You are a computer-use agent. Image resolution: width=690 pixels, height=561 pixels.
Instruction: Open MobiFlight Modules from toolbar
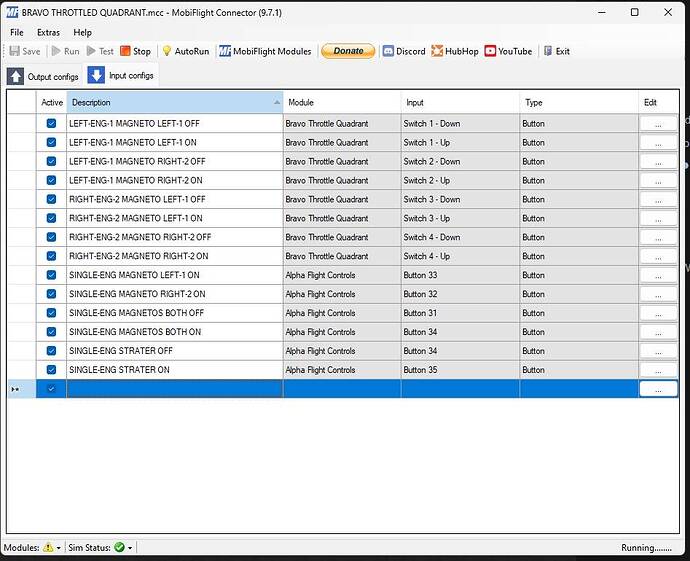265,51
